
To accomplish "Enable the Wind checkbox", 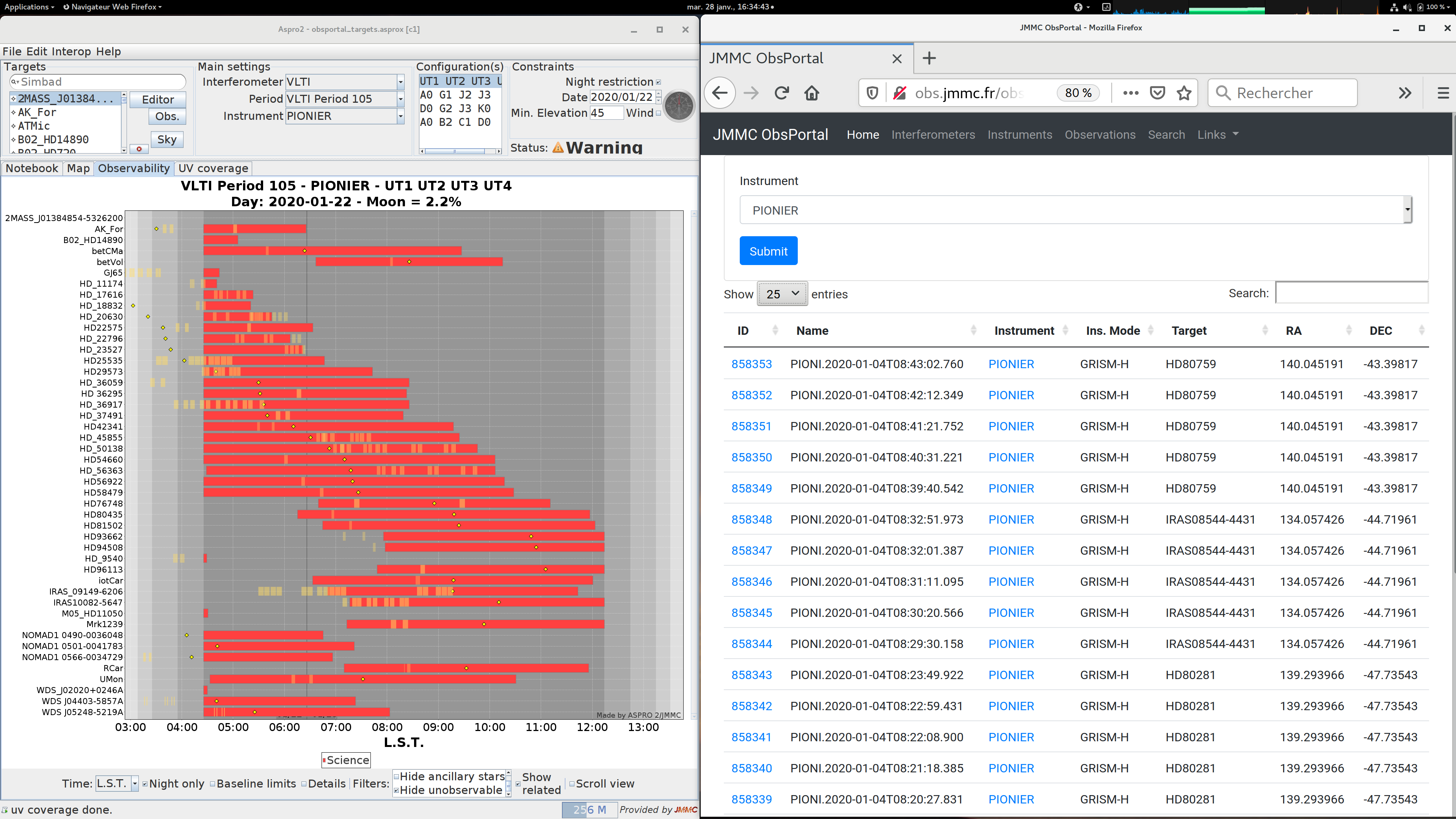I will point(659,113).
